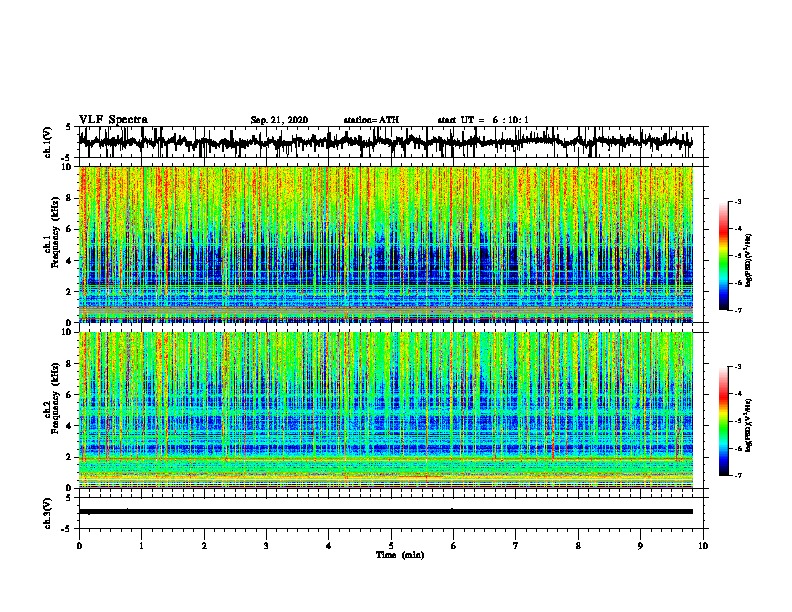Click the "-7" tick on ch.1 color bar
The width and height of the screenshot is (792, 612).
(738, 310)
